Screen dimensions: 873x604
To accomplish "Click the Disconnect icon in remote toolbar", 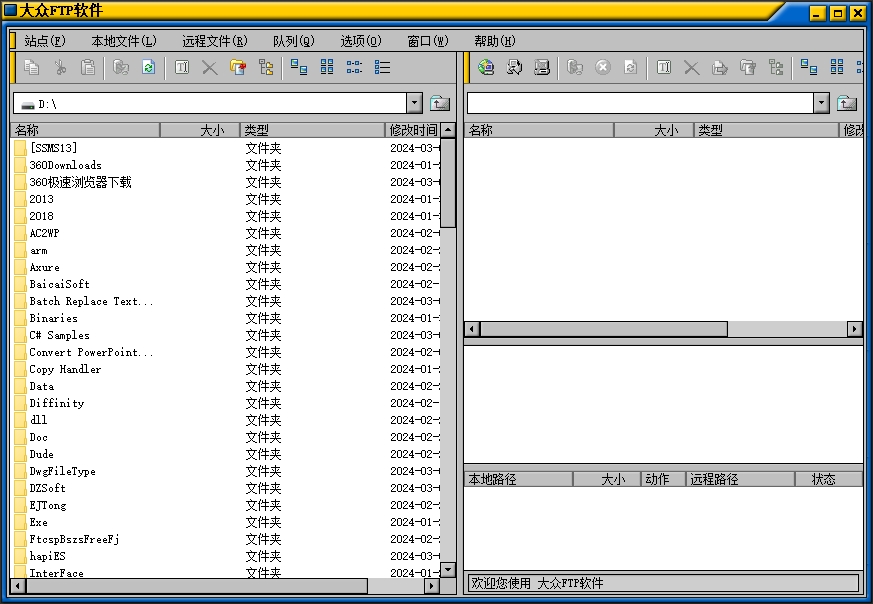I will [x=542, y=68].
